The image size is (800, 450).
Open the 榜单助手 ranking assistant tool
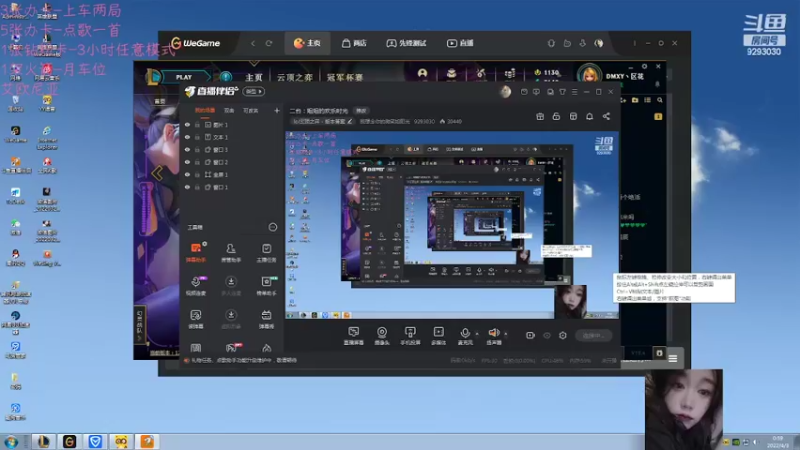266,286
